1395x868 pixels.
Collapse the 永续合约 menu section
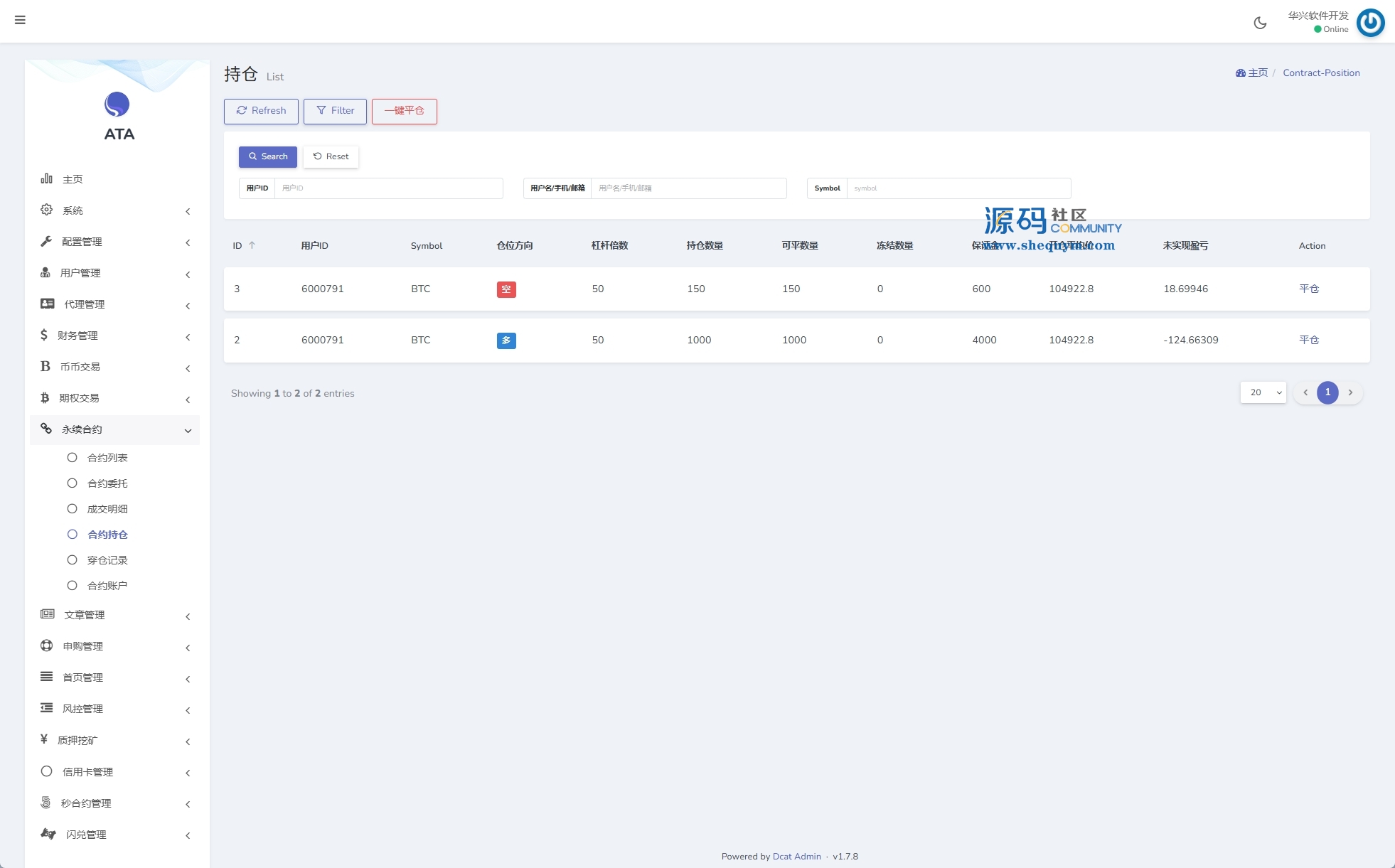coord(188,430)
